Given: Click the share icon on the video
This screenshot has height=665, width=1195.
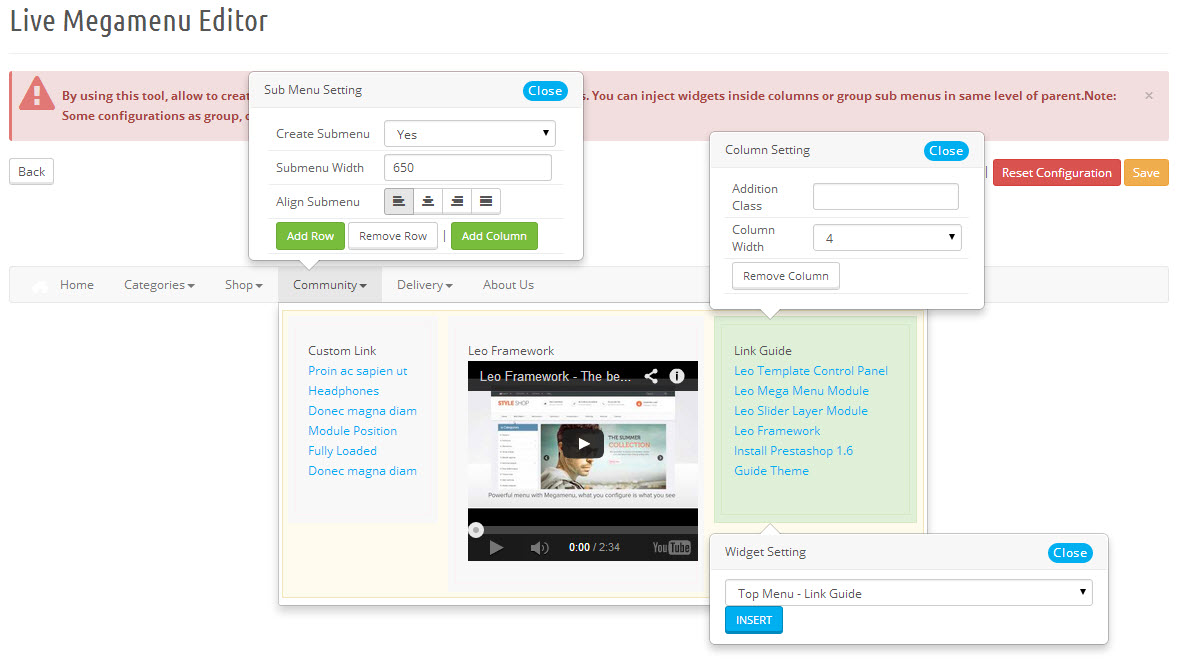Looking at the screenshot, I should pyautogui.click(x=651, y=377).
